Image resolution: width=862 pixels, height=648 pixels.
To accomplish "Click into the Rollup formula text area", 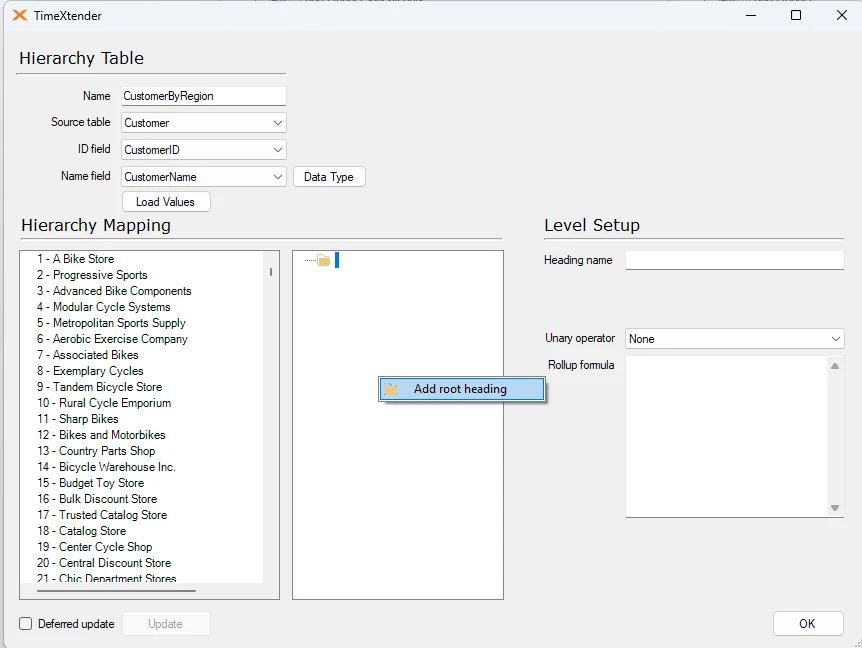I will tap(725, 436).
